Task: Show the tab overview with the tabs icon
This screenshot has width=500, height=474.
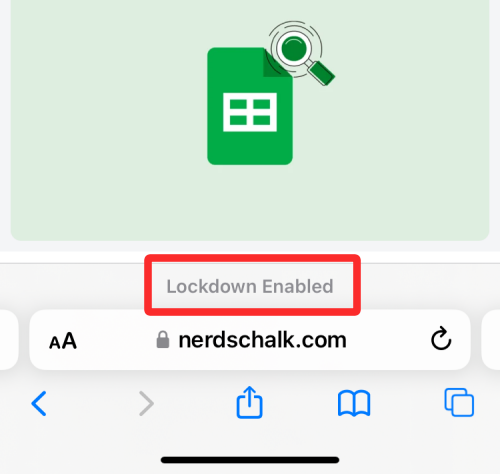Action: [459, 402]
